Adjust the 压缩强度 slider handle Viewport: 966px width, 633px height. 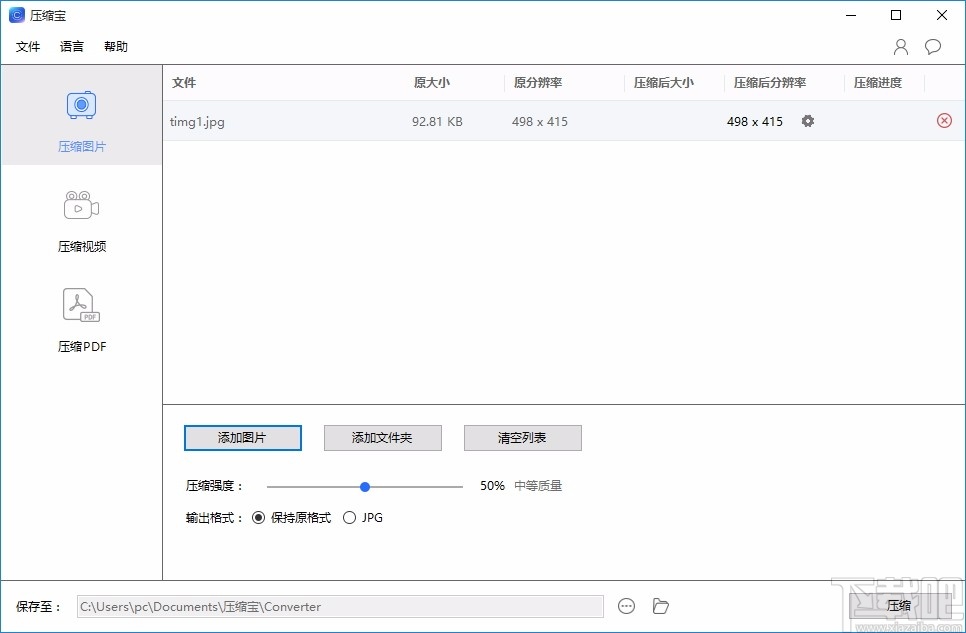(x=364, y=486)
